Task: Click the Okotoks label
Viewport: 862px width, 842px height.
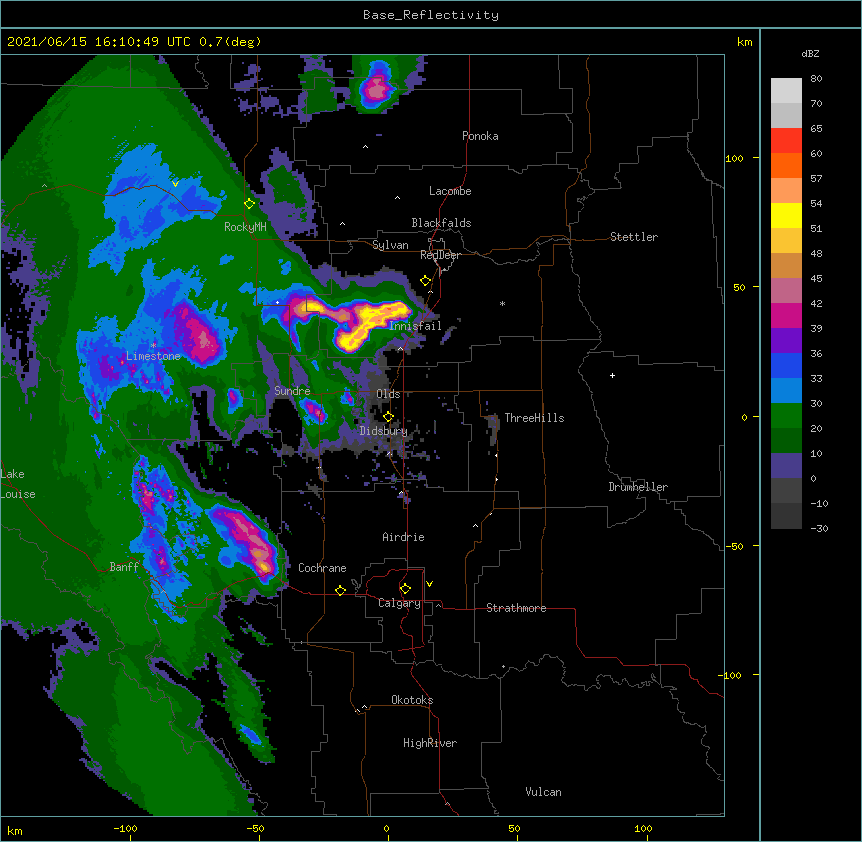Action: (x=412, y=700)
